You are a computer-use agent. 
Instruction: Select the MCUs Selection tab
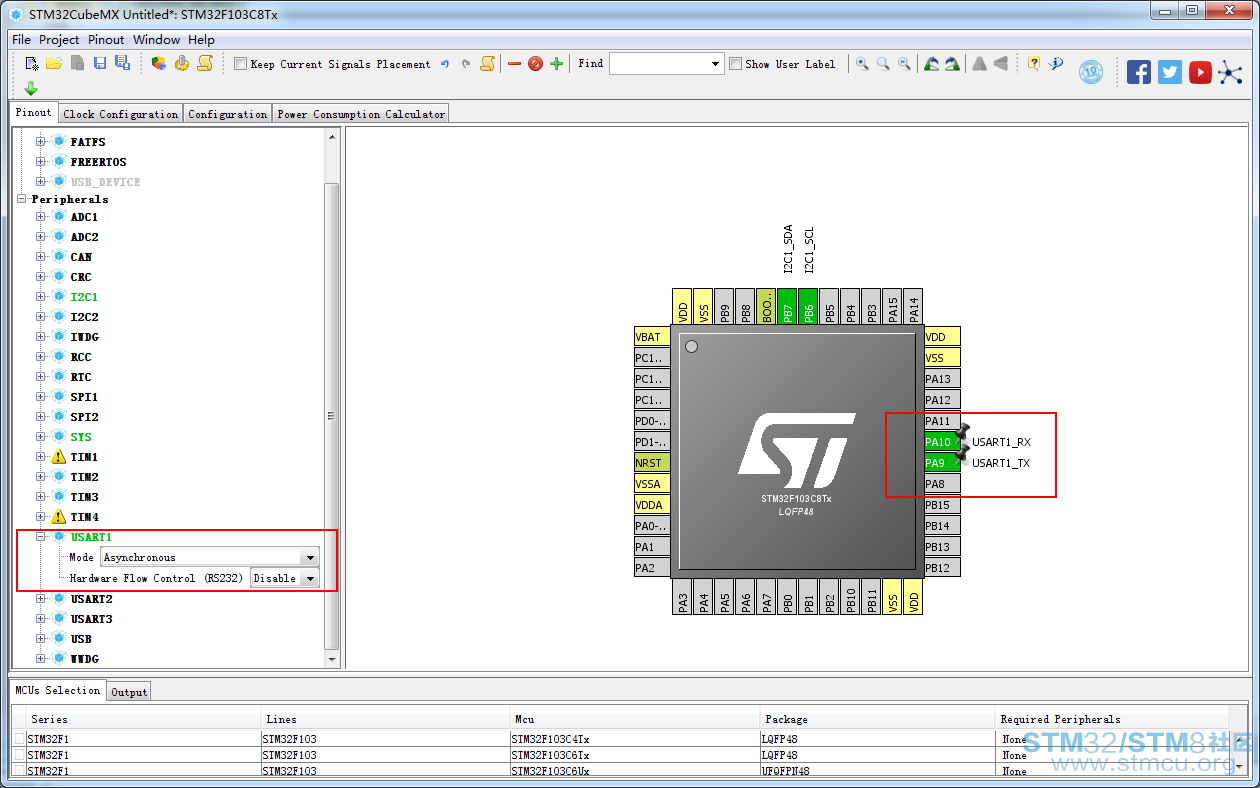click(58, 690)
